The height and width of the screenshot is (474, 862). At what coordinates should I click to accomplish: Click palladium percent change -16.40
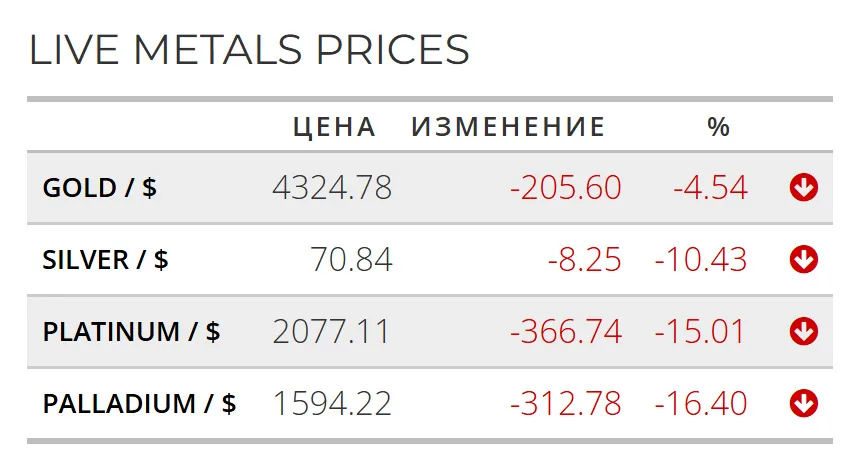click(701, 404)
